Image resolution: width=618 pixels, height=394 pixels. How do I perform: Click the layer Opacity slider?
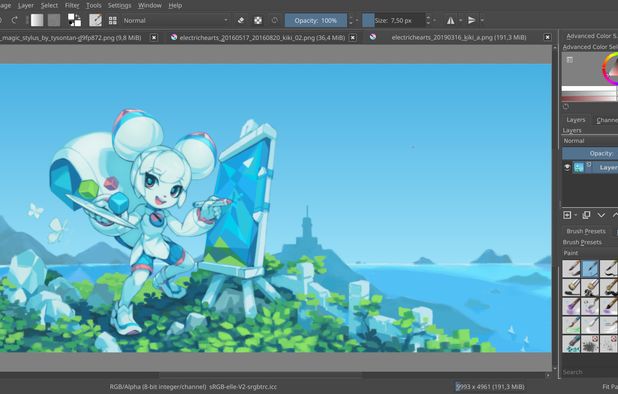(x=590, y=154)
